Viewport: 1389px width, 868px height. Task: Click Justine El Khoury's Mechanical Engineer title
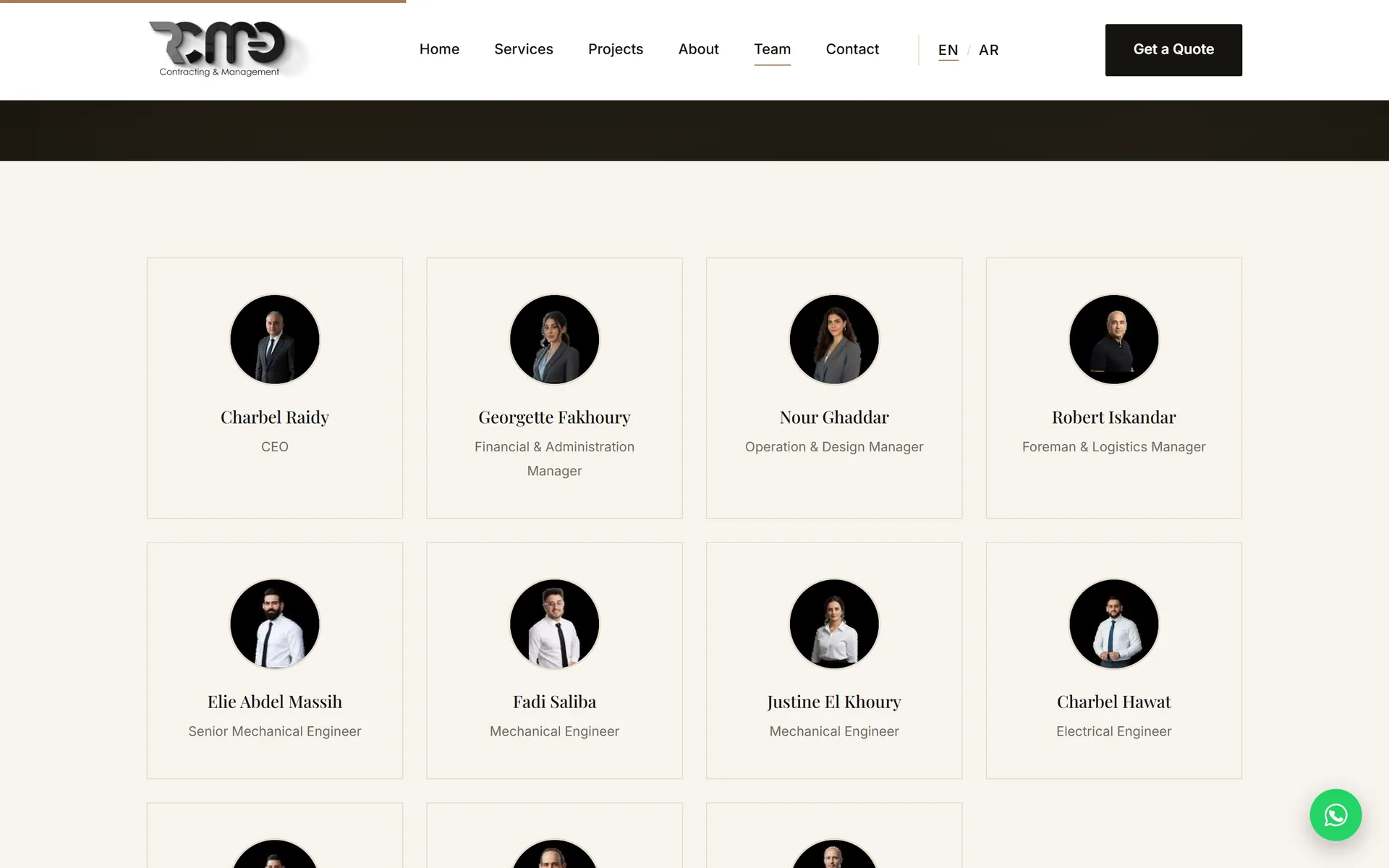pyautogui.click(x=834, y=731)
